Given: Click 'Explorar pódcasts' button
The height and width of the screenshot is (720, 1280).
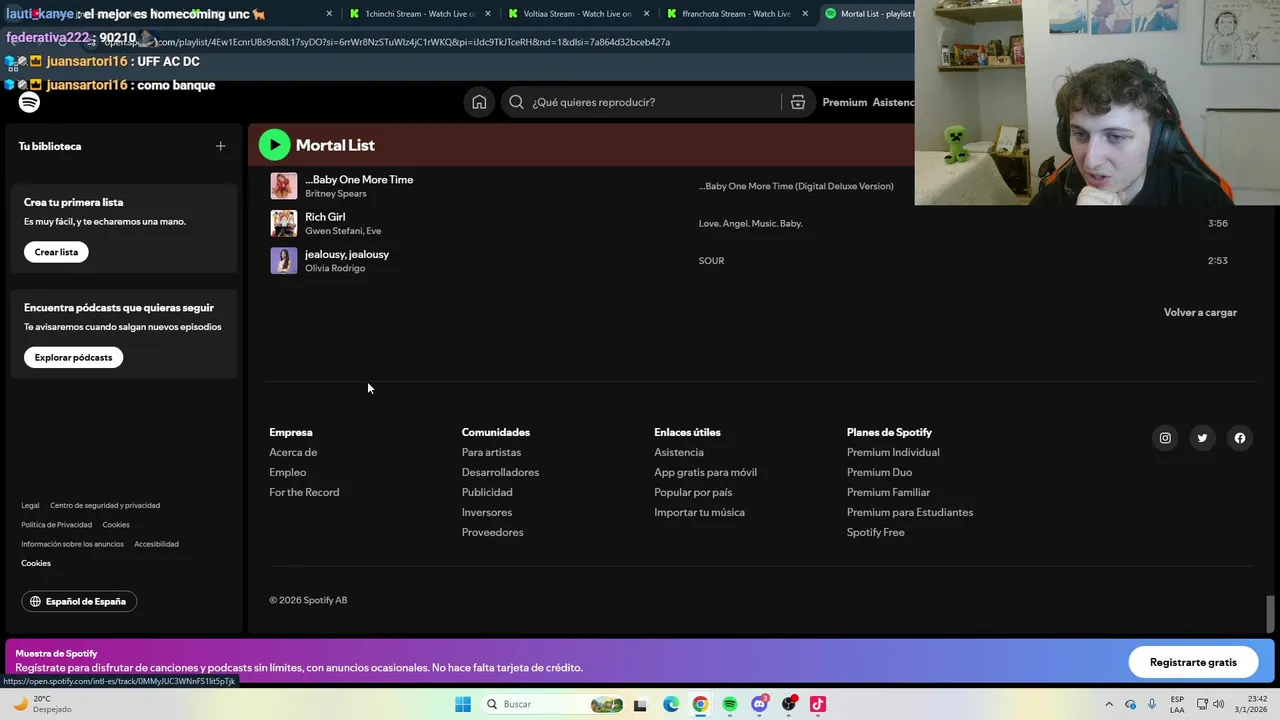Looking at the screenshot, I should (x=73, y=357).
